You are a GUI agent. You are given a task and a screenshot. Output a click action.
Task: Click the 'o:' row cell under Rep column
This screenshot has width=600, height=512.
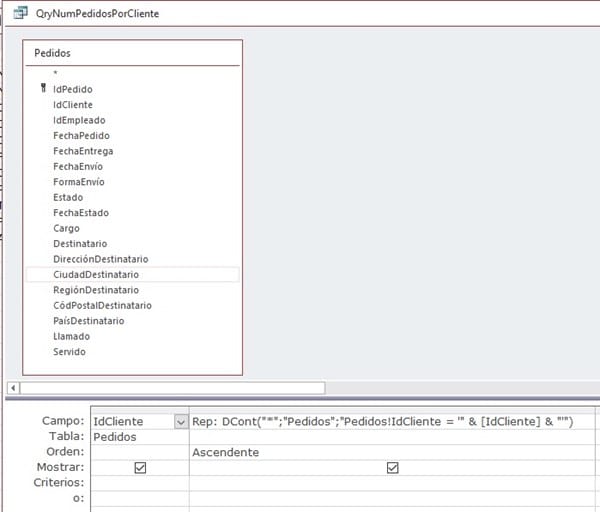[392, 499]
